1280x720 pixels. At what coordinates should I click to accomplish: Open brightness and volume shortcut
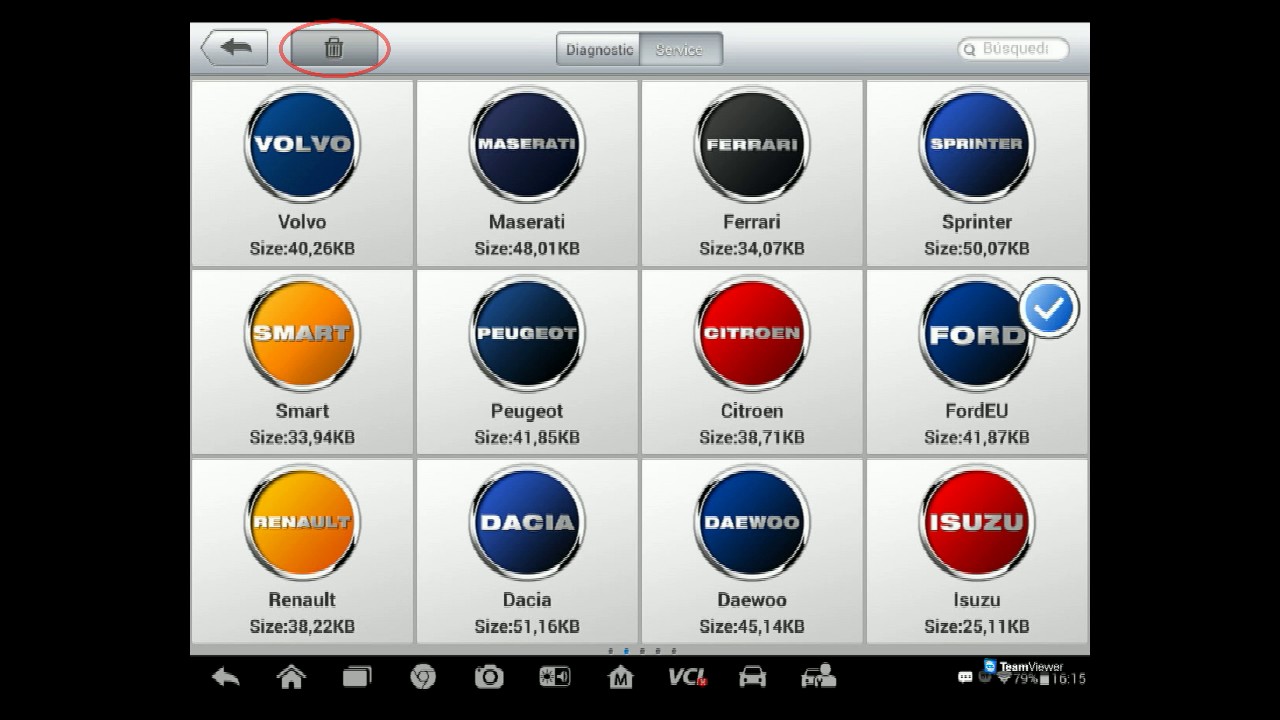[x=555, y=677]
